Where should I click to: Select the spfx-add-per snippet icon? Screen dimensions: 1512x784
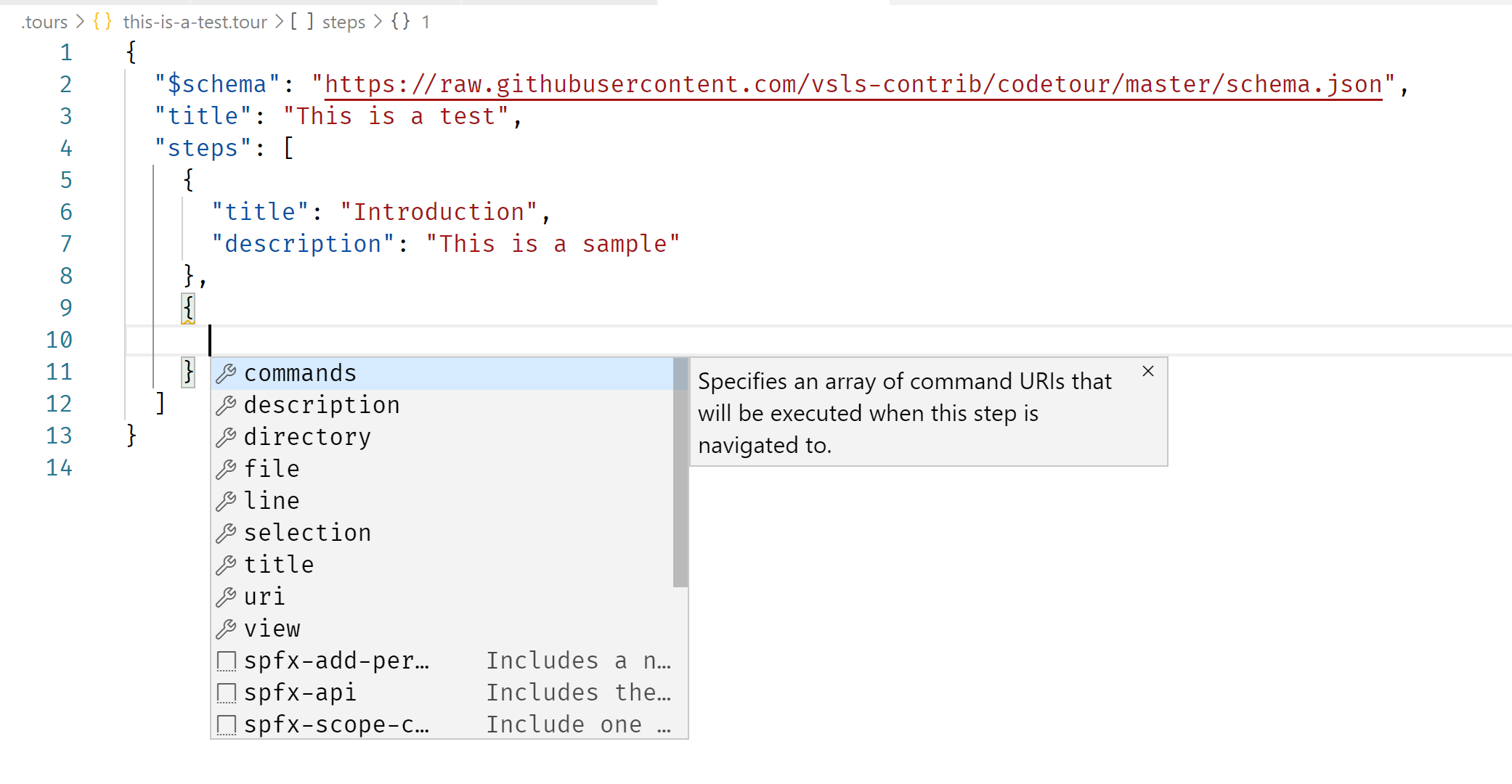point(226,661)
